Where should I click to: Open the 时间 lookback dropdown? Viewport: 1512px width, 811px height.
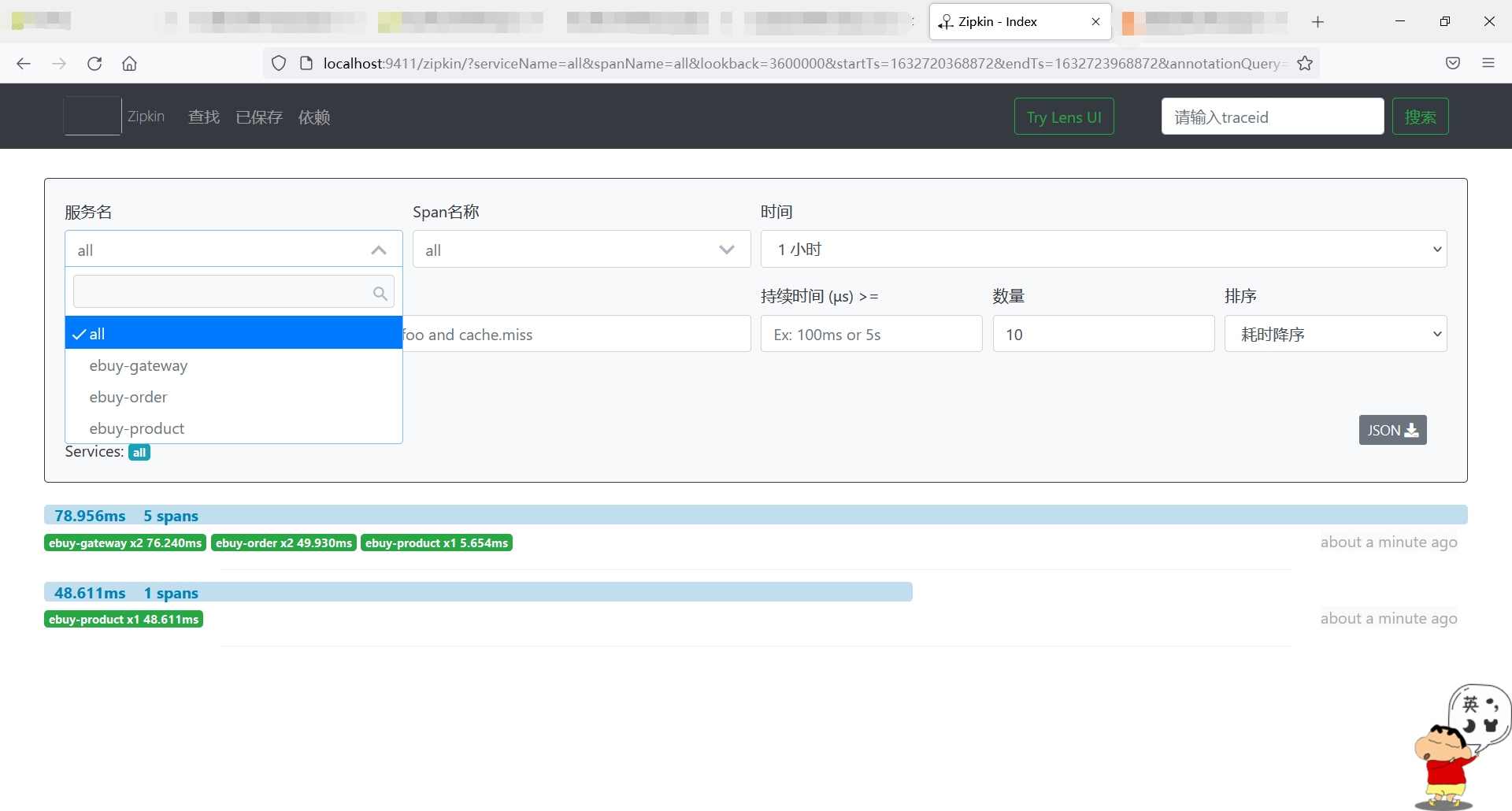(1103, 250)
